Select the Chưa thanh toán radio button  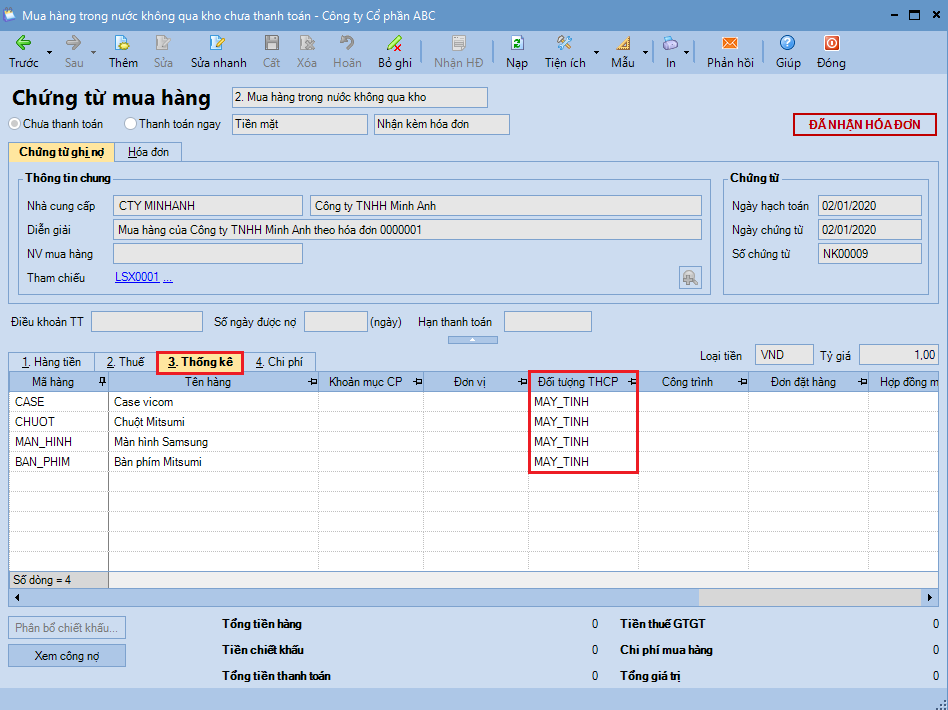15,124
